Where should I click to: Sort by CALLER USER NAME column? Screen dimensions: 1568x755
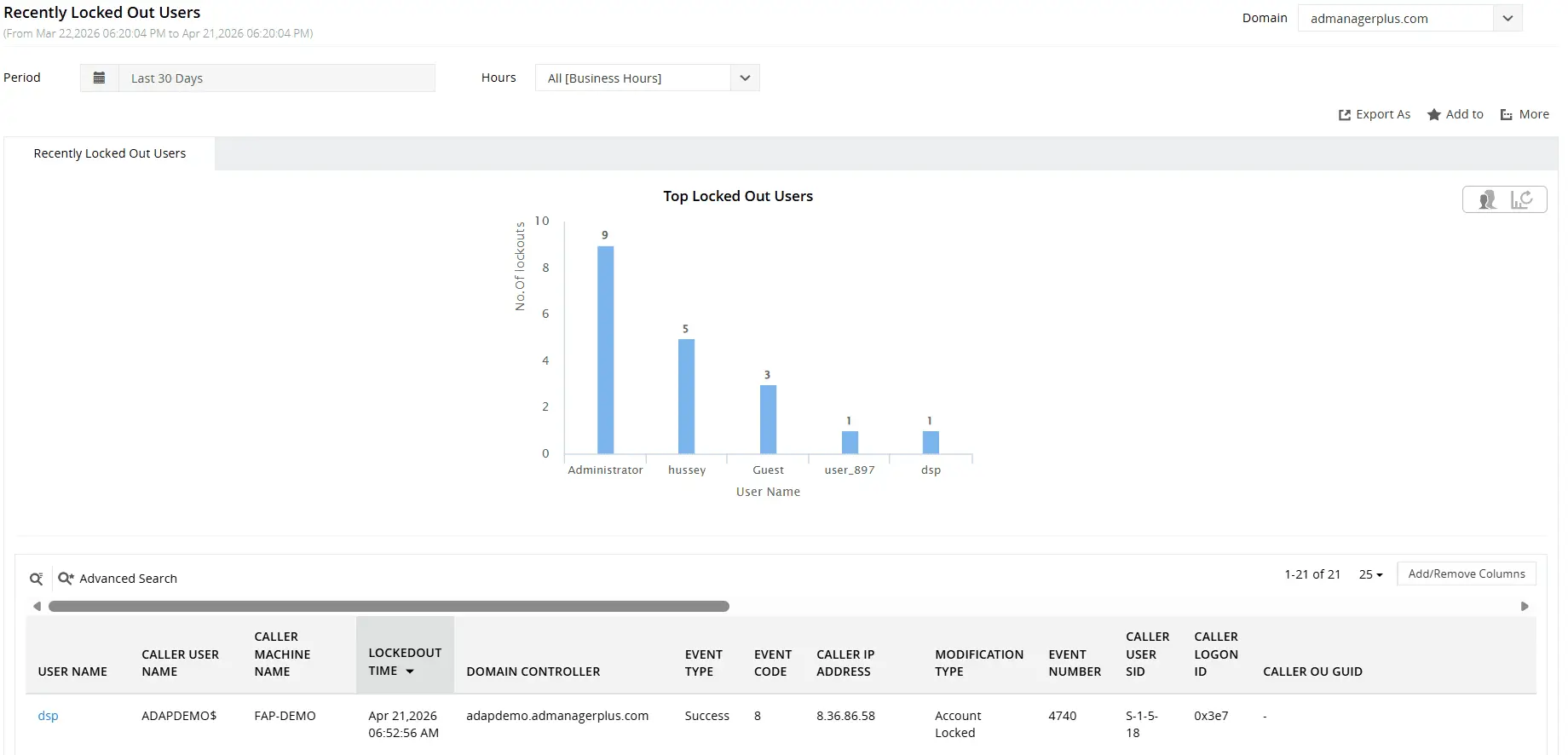[180, 663]
